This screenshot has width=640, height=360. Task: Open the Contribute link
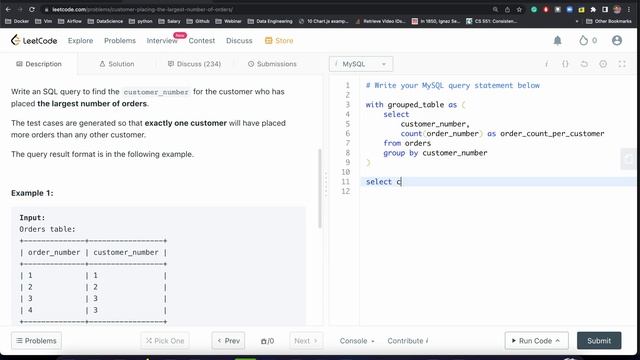point(408,341)
